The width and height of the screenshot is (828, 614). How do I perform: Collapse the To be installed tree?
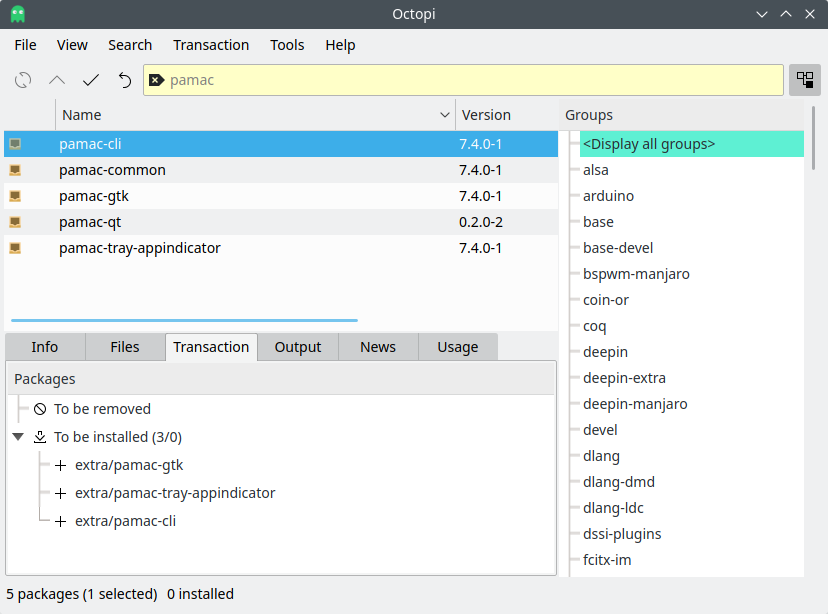[x=19, y=437]
